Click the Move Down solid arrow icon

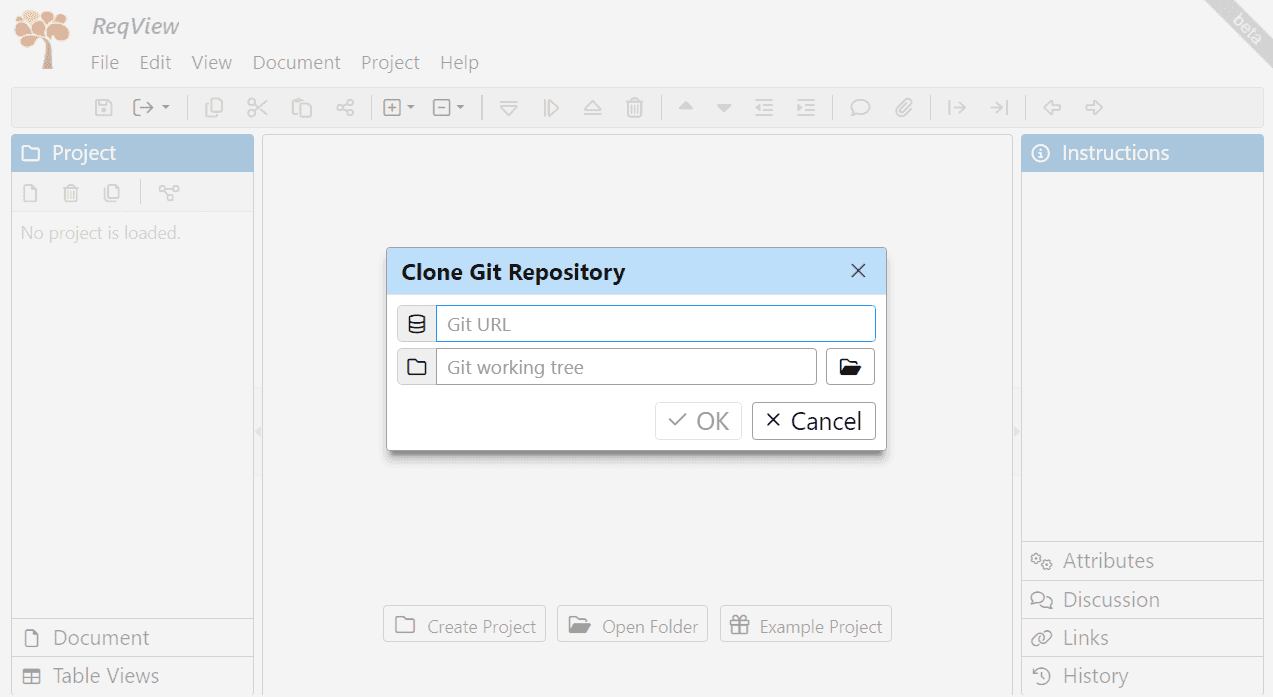click(724, 108)
